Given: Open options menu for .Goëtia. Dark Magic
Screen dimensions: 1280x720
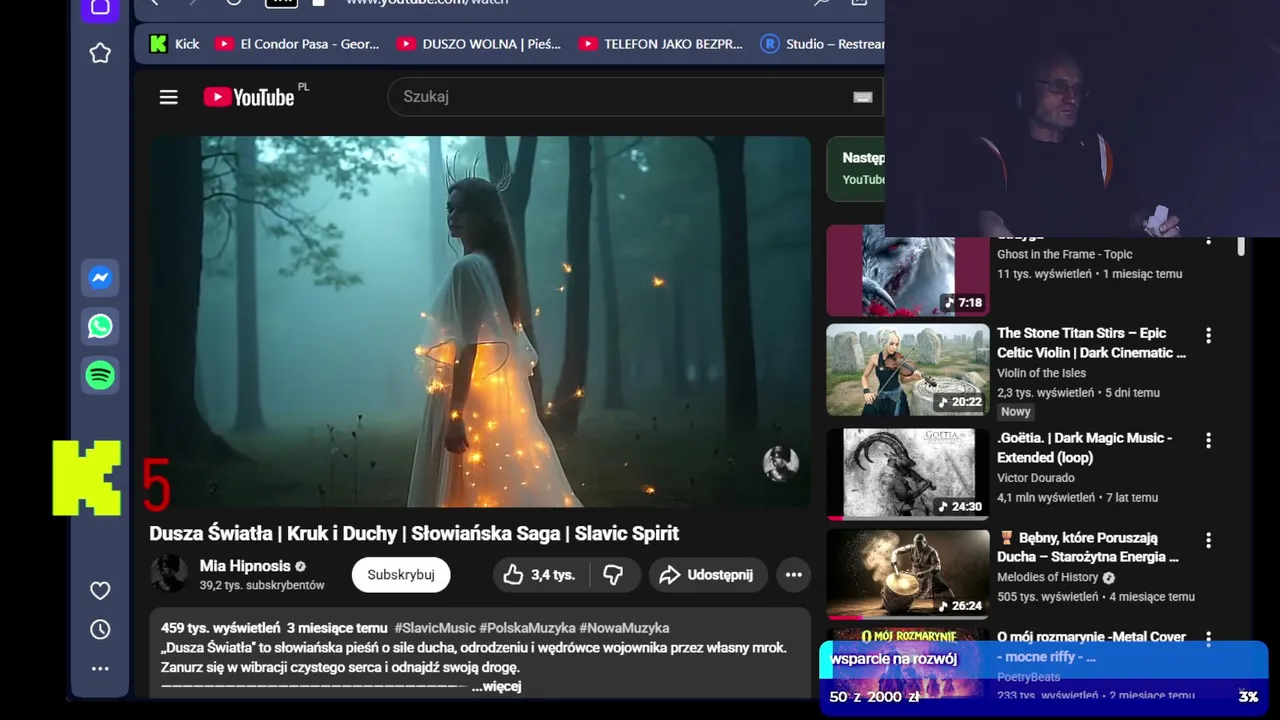Looking at the screenshot, I should click(x=1208, y=441).
